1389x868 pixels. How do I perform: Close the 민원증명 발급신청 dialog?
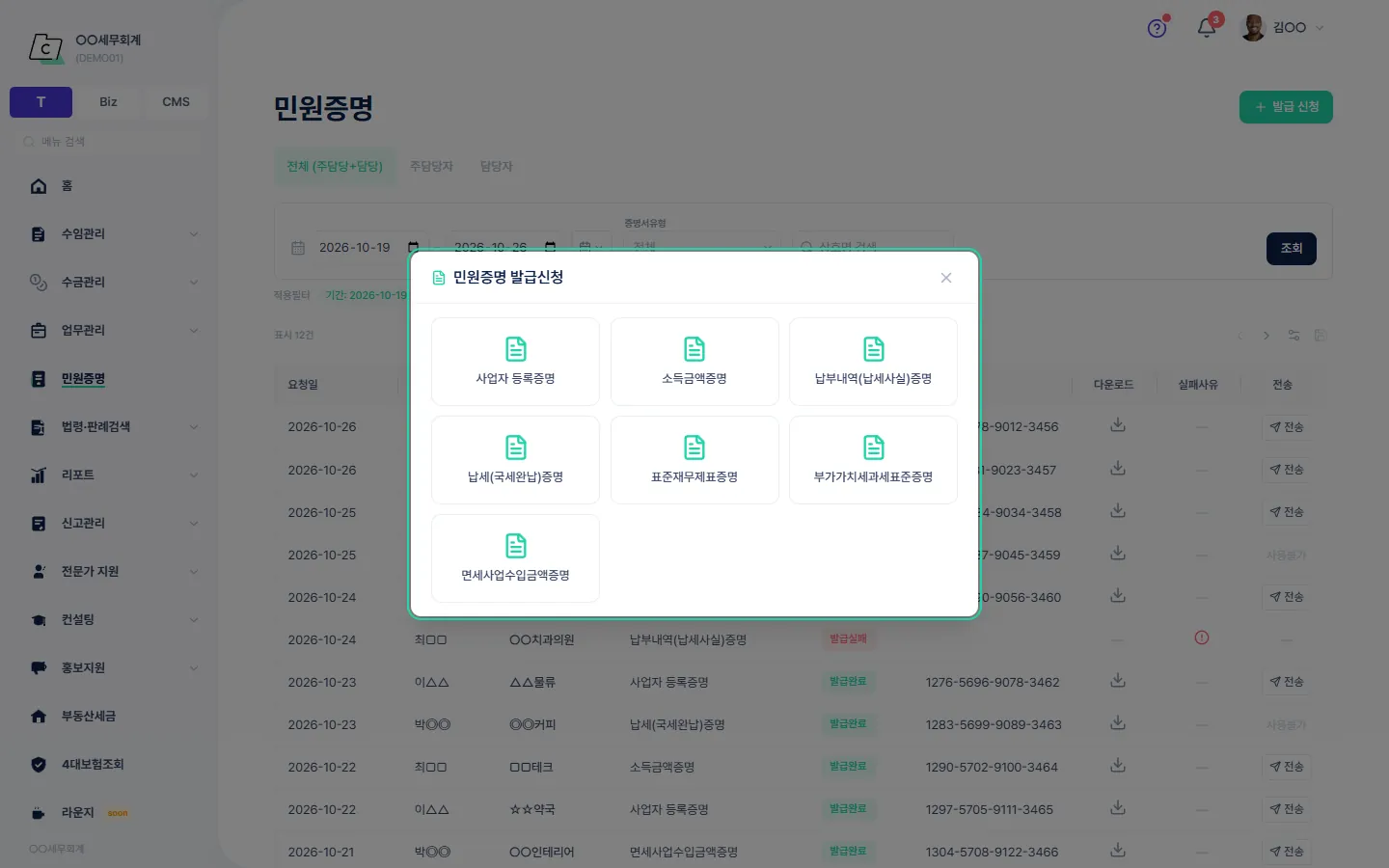(x=946, y=278)
